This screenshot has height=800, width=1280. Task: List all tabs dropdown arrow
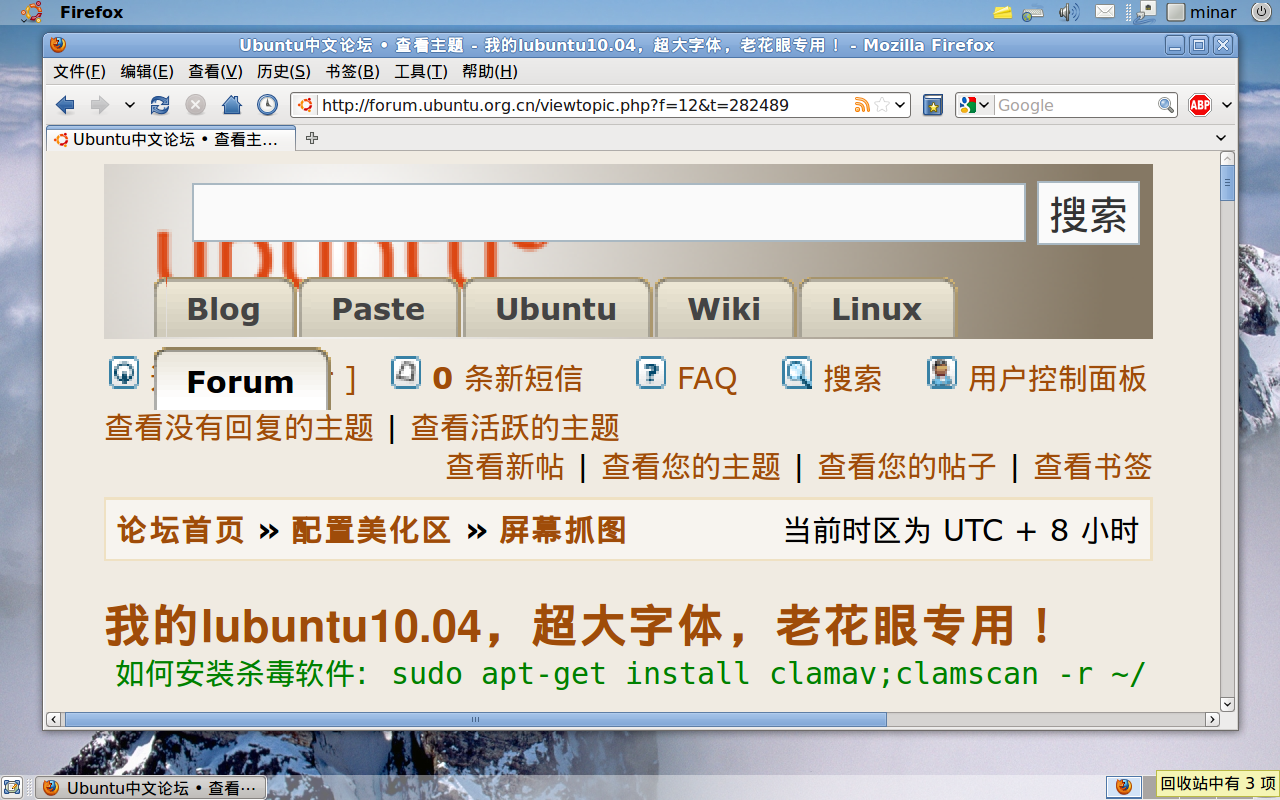(x=1221, y=138)
